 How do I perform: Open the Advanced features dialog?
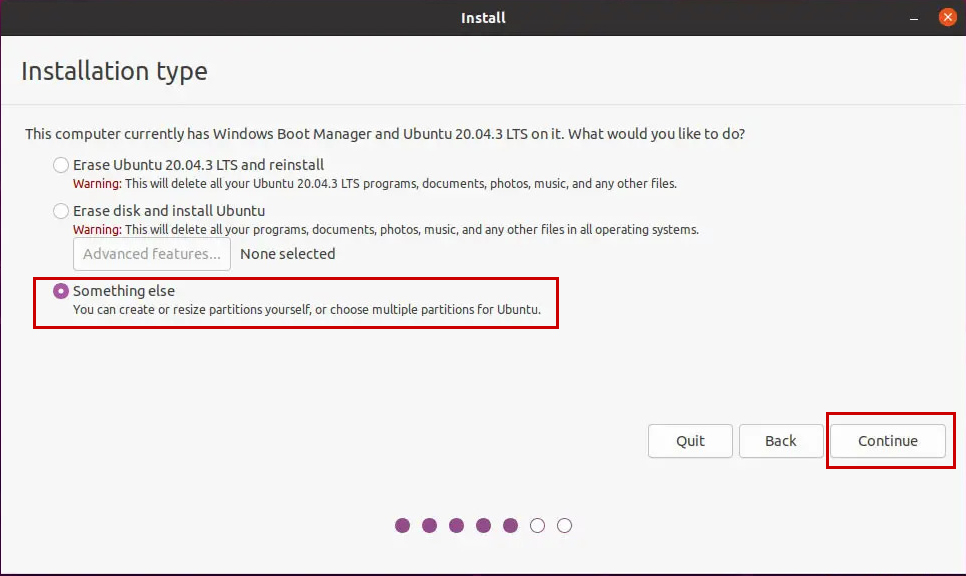[151, 253]
